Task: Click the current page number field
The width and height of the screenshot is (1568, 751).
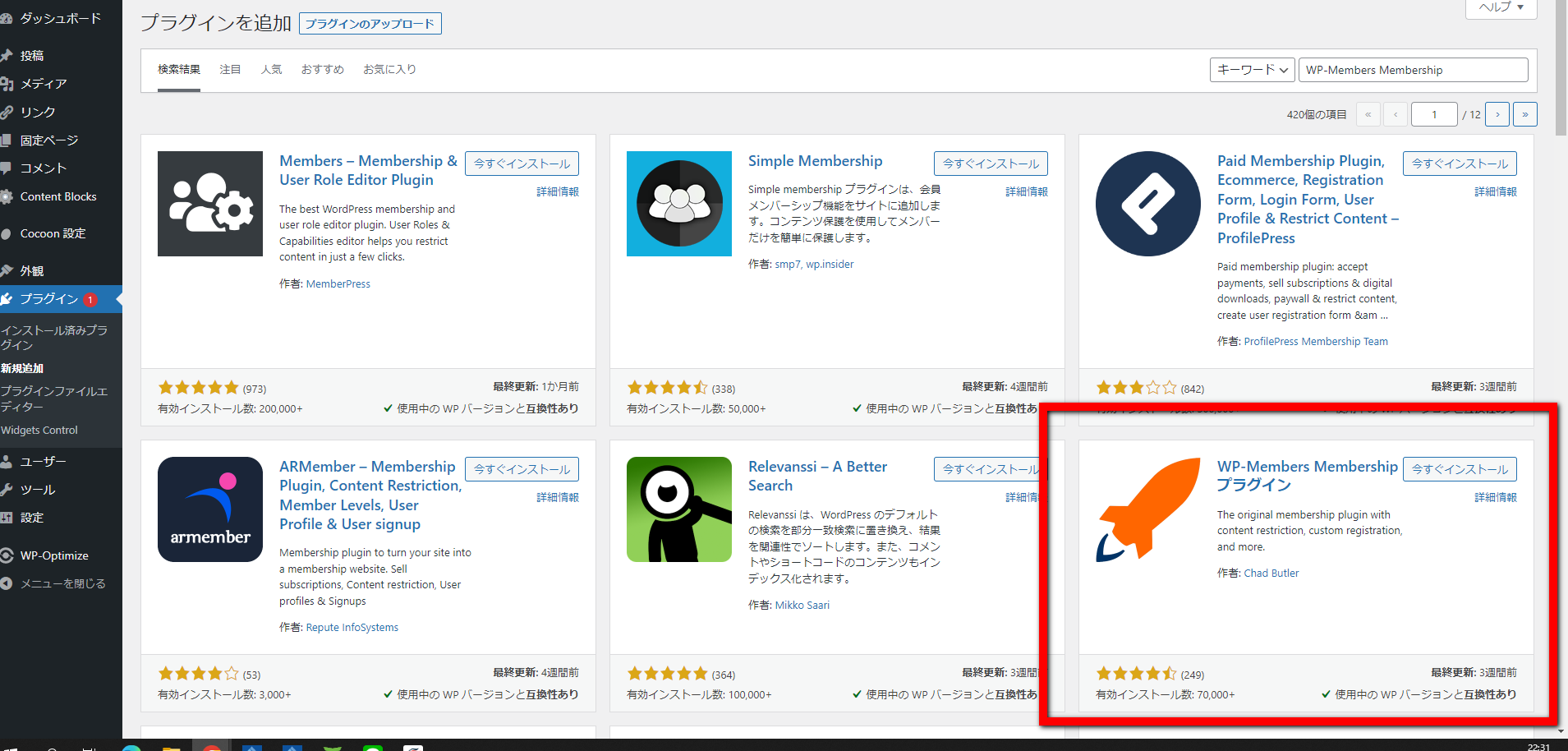Action: (1434, 114)
